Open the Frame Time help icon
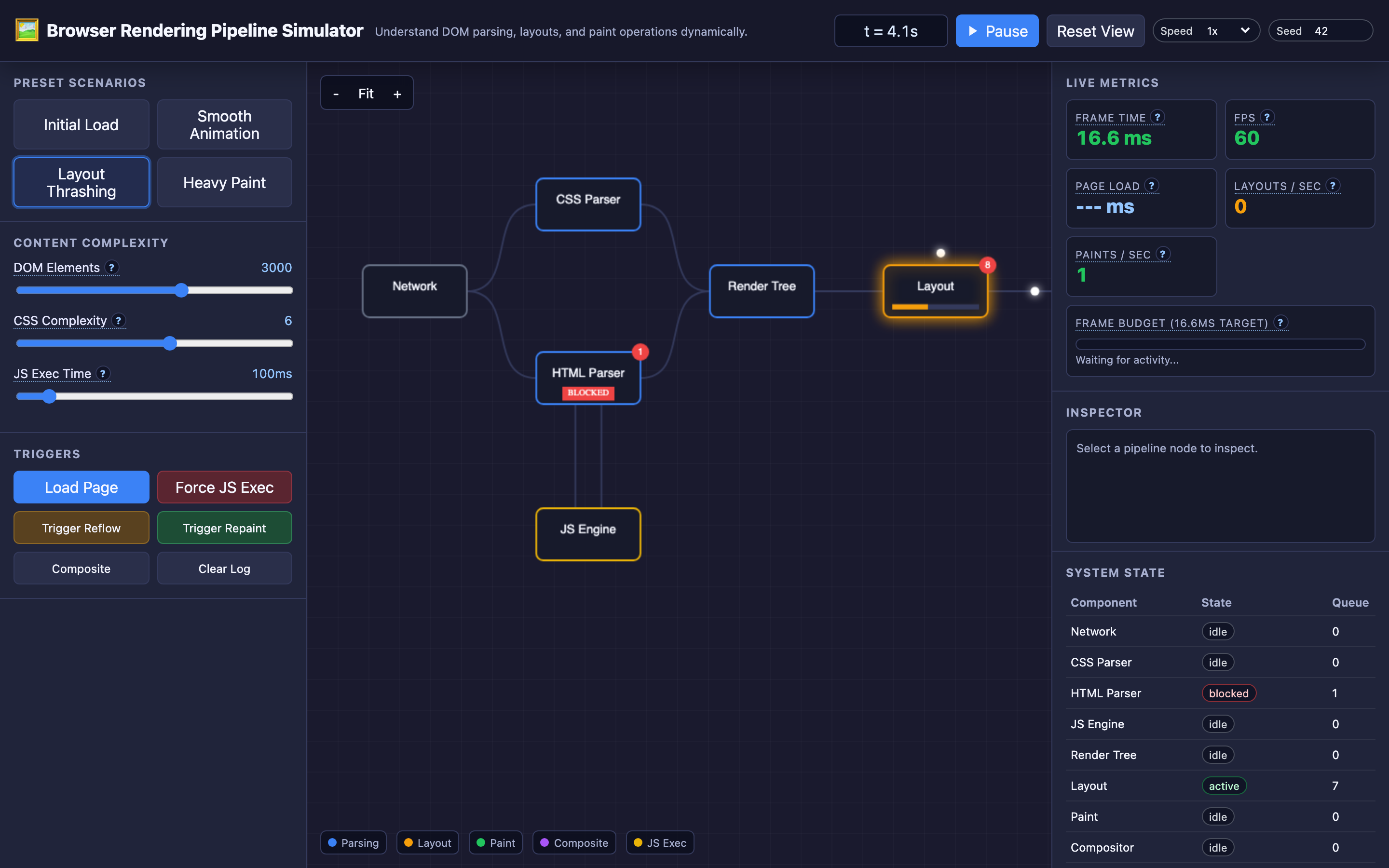 point(1157,117)
